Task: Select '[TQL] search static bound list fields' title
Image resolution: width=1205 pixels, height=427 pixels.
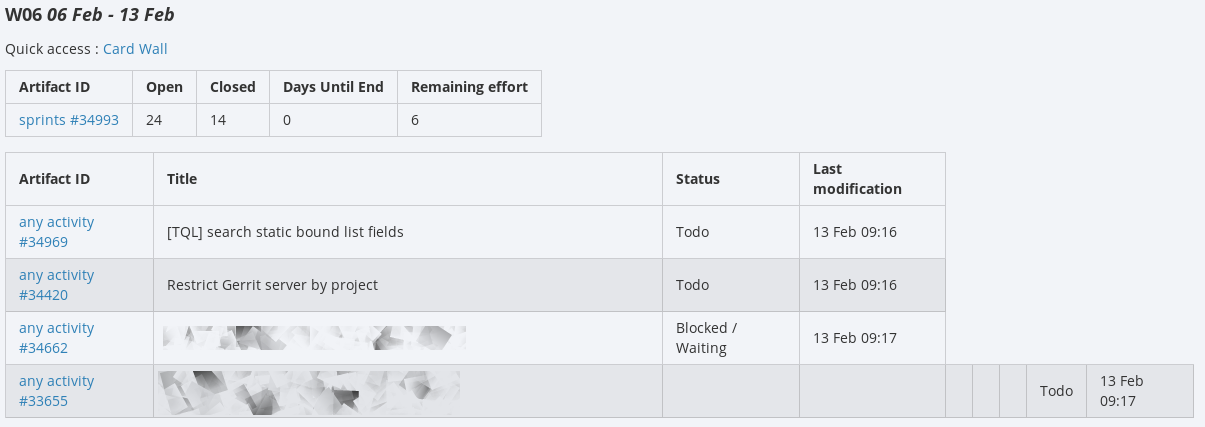Action: click(x=285, y=232)
